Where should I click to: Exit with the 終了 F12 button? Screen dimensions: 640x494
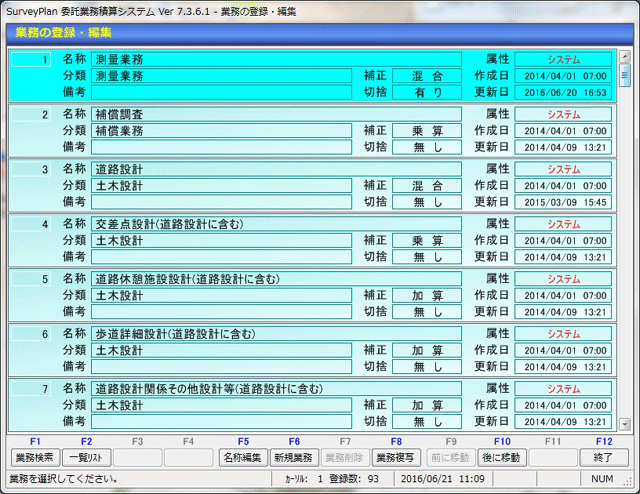[604, 458]
